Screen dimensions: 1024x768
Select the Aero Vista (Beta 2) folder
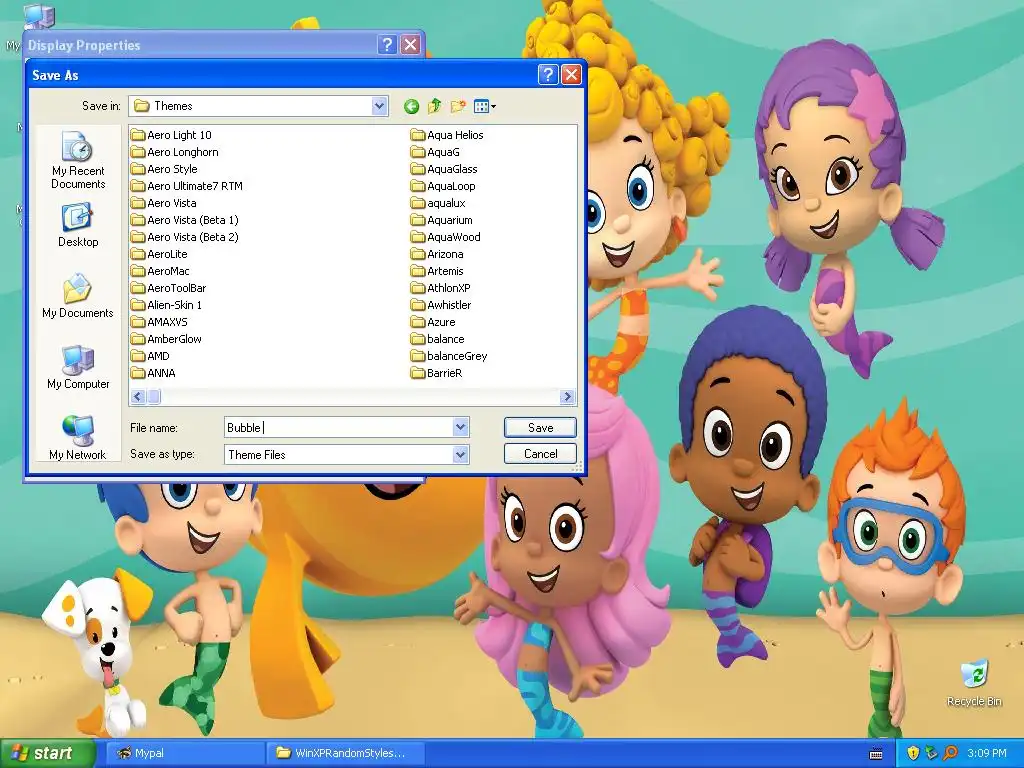[x=185, y=237]
